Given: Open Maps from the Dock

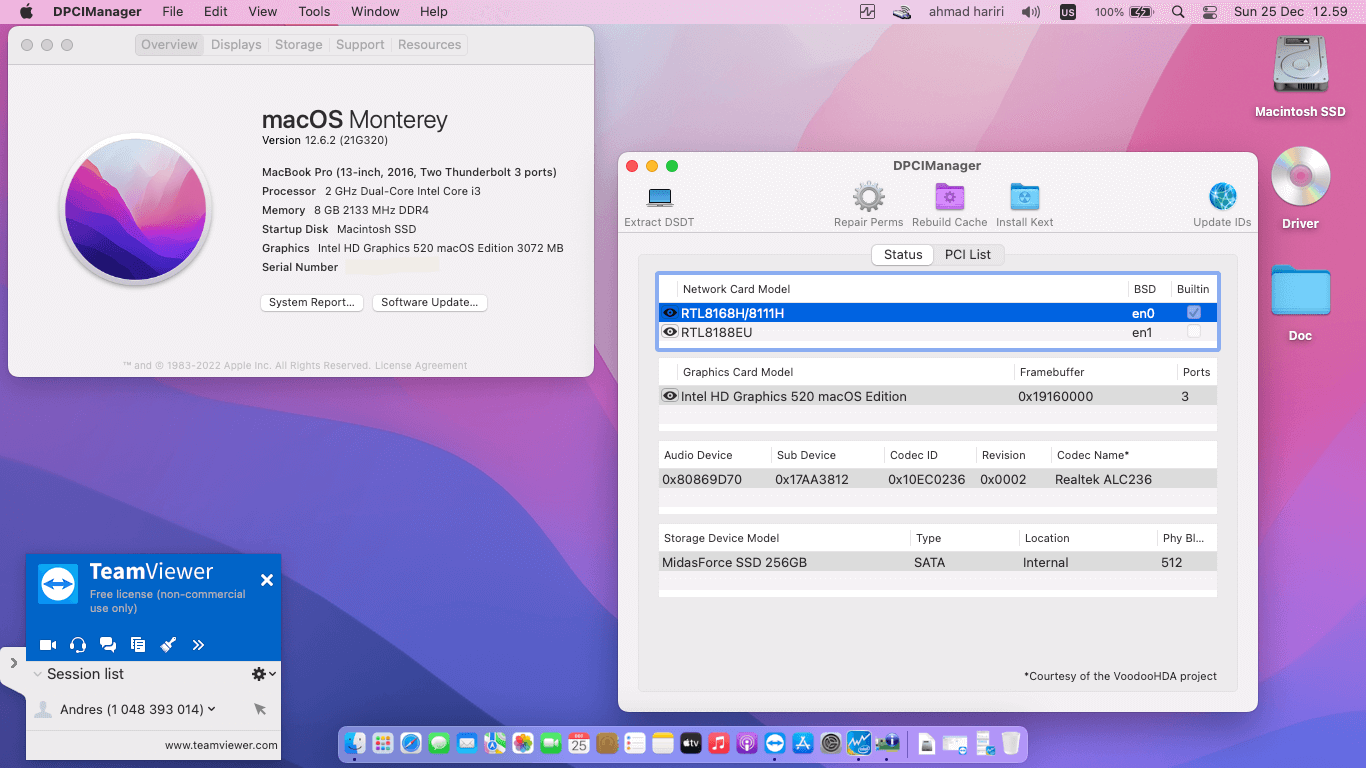Looking at the screenshot, I should [x=495, y=743].
